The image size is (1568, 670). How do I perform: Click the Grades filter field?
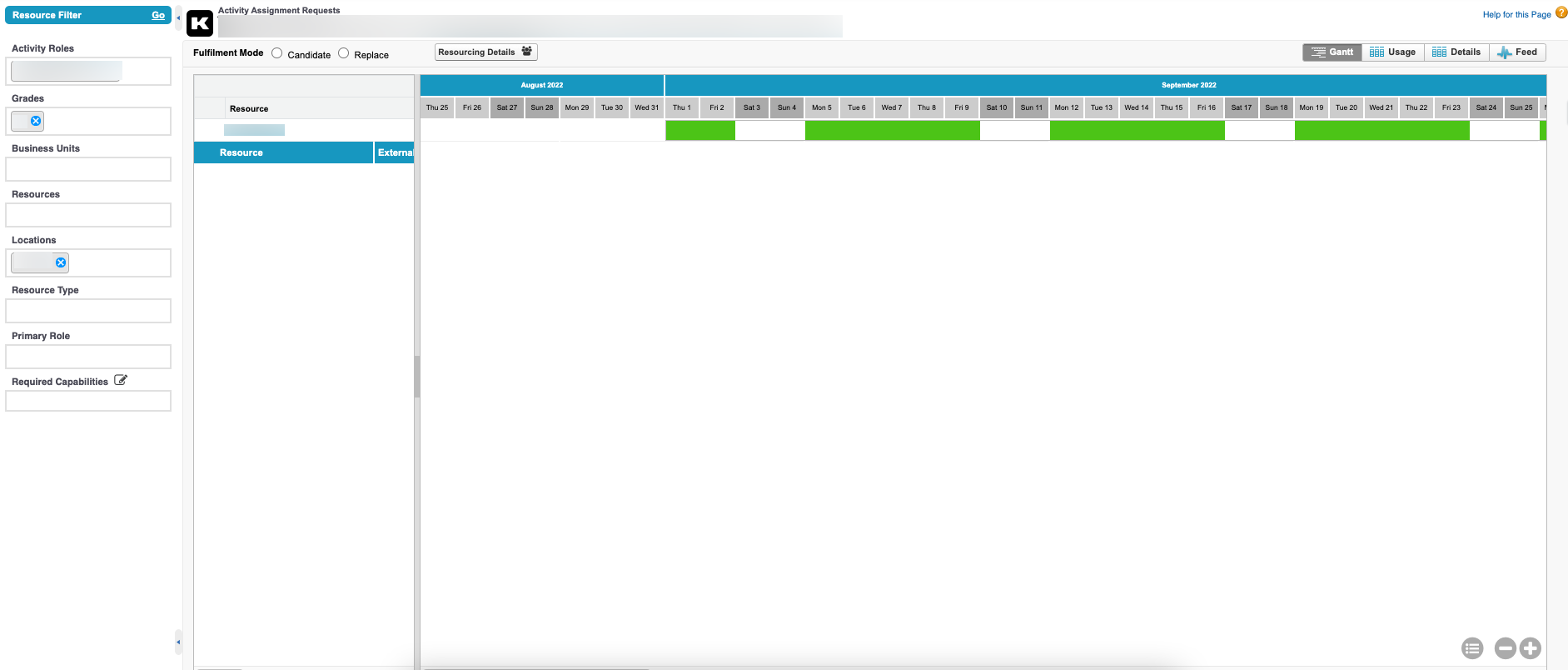point(88,121)
